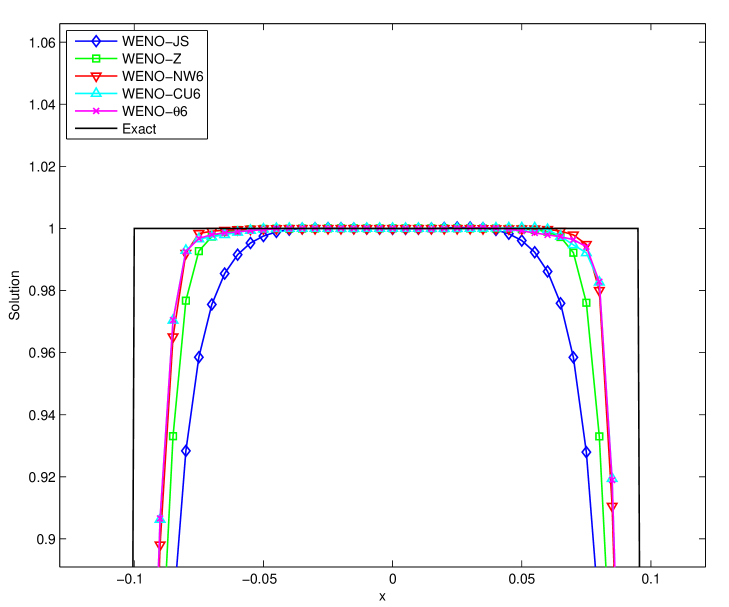Click the x axis title label
This screenshot has width=729, height=607.
coord(382,597)
